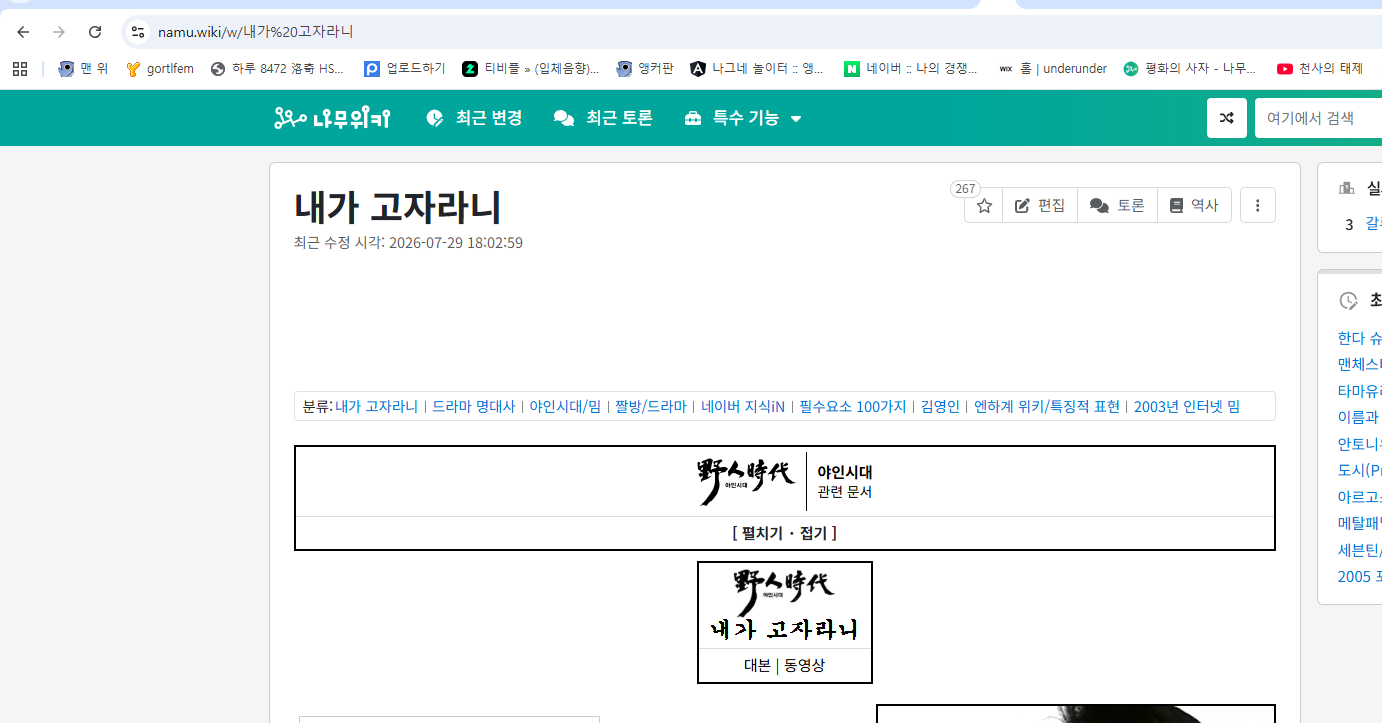Viewport: 1382px width, 723px height.
Task: Open the 티비플 bookmark
Action: click(530, 68)
